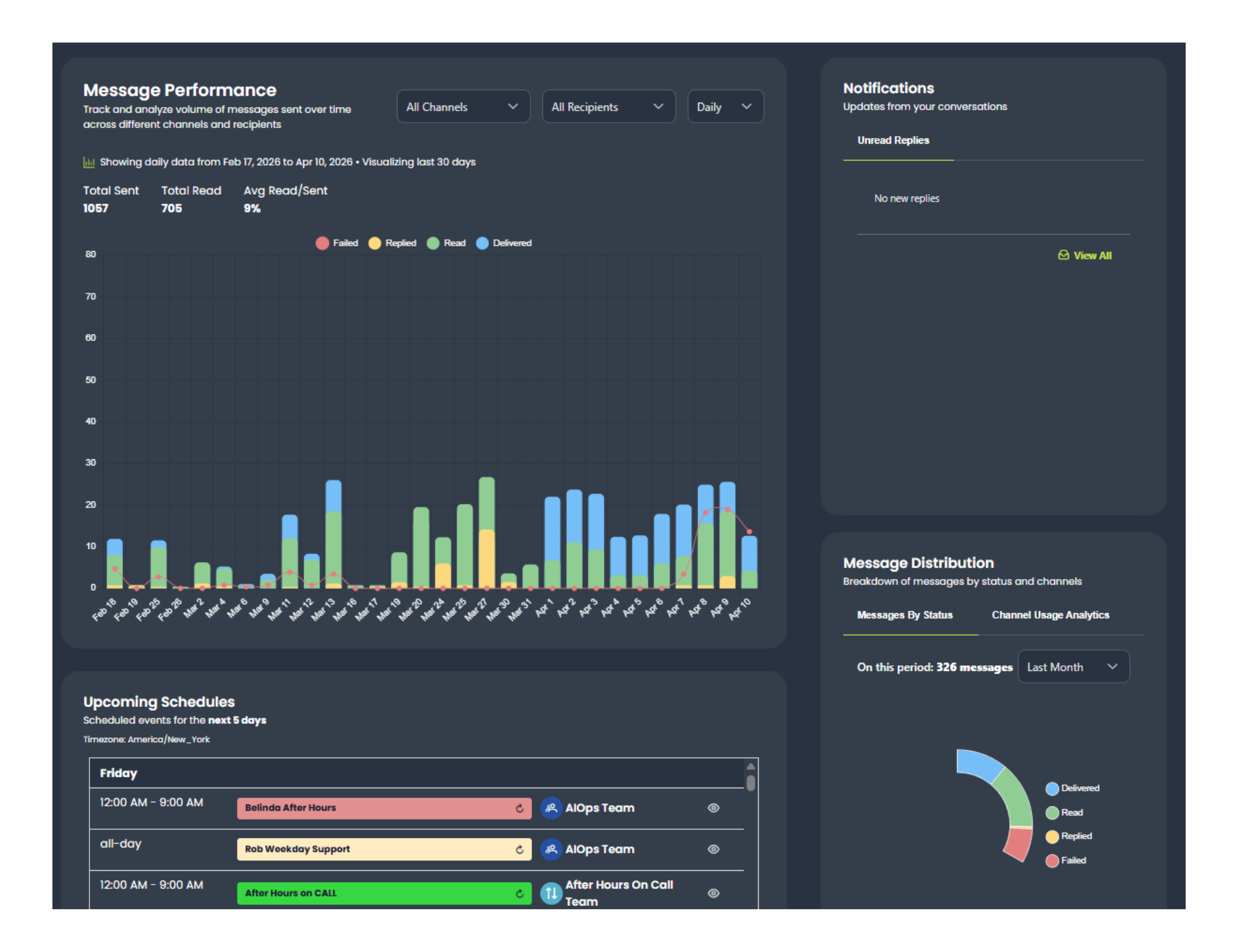1260x952 pixels.
Task: Open the All Channels dropdown
Action: 463,106
